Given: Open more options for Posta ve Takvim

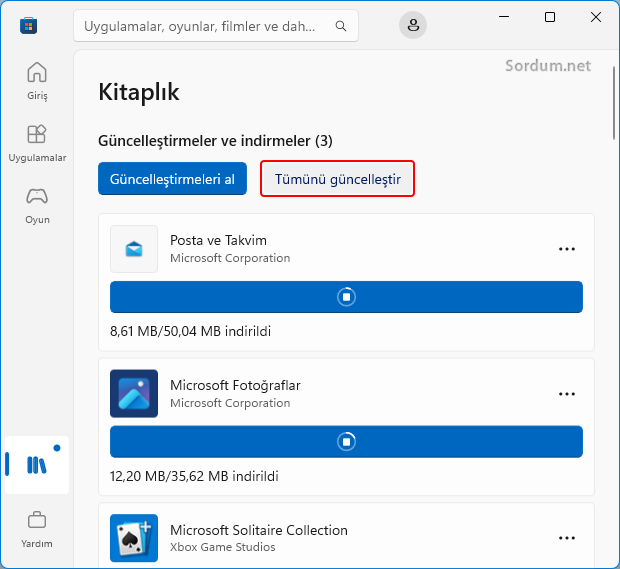Looking at the screenshot, I should tap(567, 249).
